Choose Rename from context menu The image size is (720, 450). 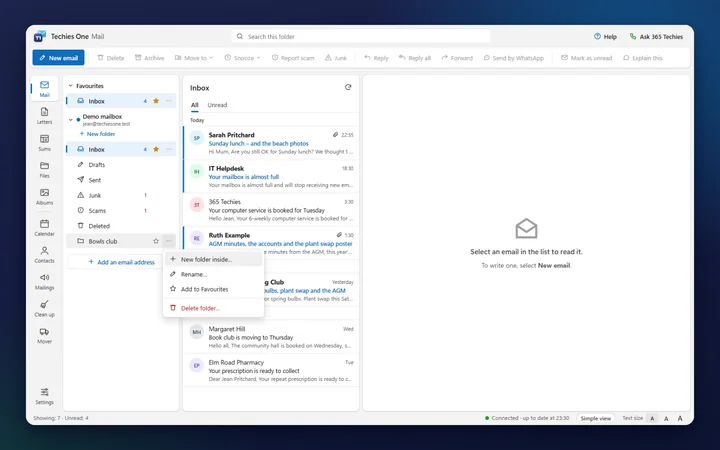(214, 275)
